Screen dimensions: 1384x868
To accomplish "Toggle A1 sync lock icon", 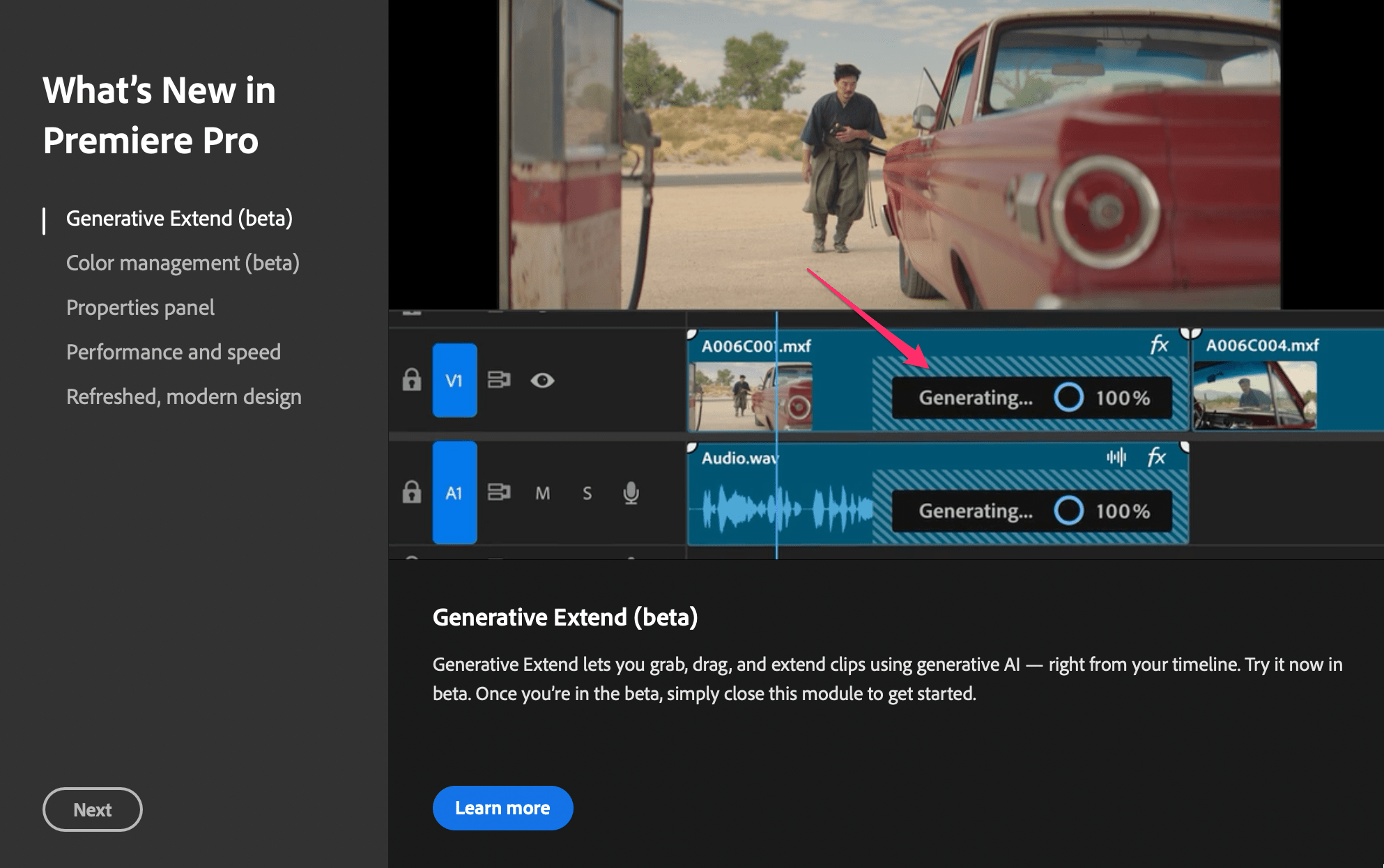I will 499,492.
